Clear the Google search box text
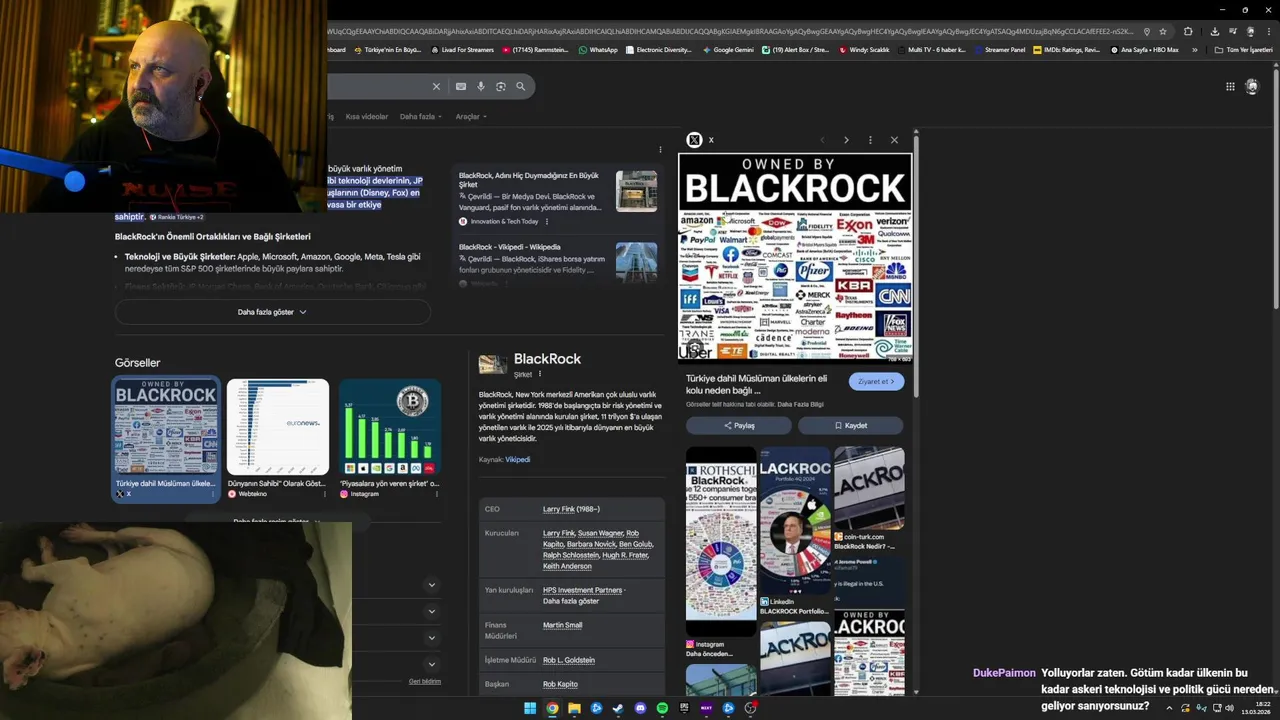 pos(436,87)
